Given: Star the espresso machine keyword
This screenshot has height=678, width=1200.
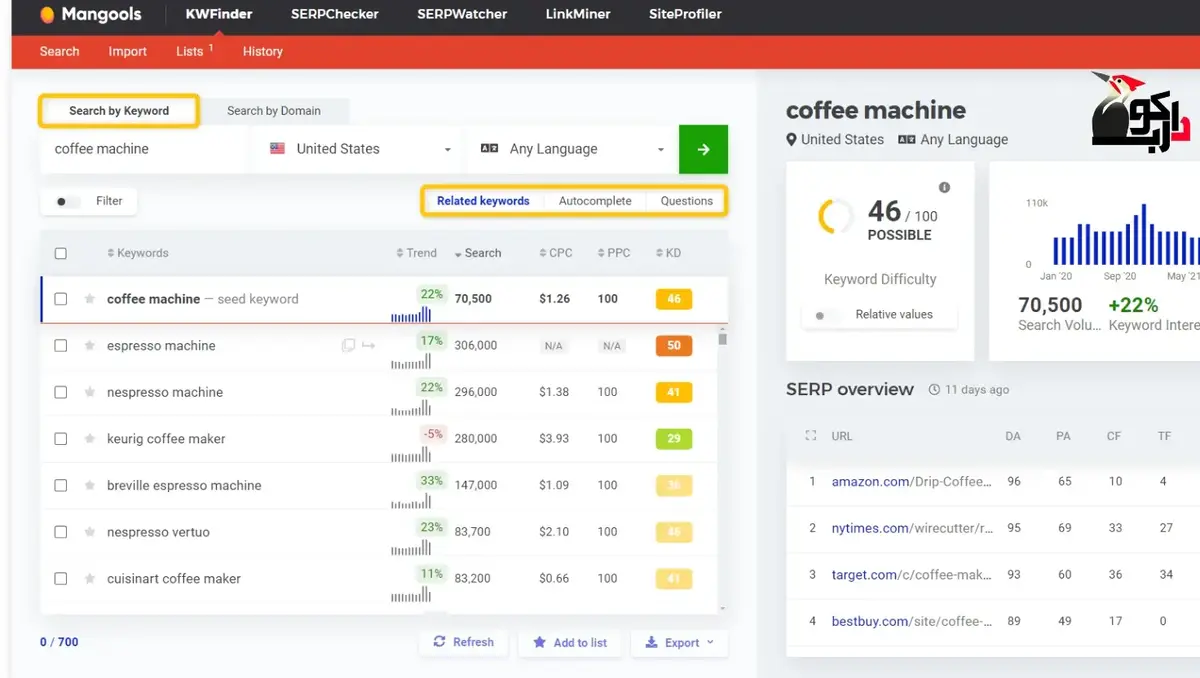Looking at the screenshot, I should coord(89,346).
